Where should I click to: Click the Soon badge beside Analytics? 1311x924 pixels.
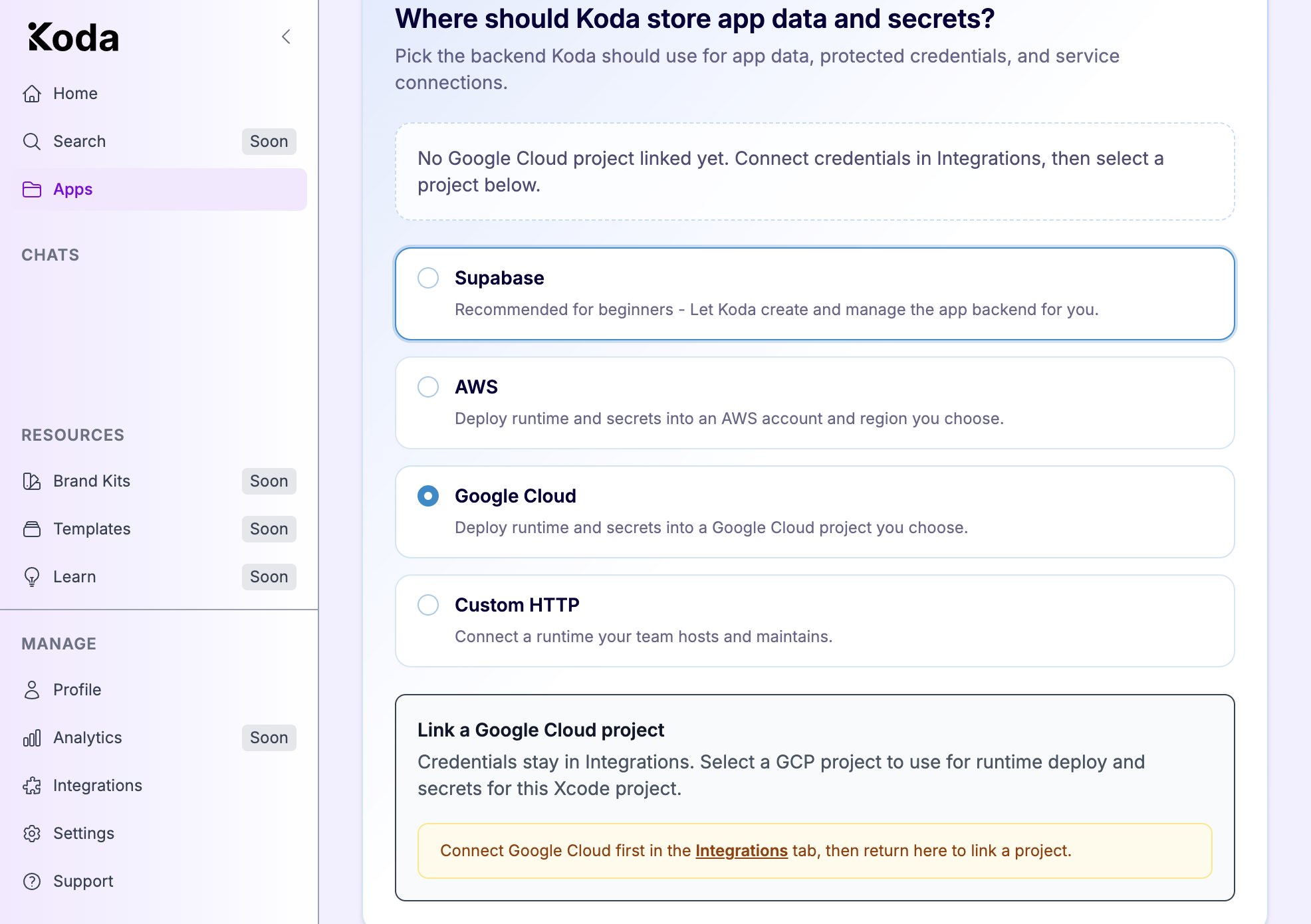pos(269,738)
